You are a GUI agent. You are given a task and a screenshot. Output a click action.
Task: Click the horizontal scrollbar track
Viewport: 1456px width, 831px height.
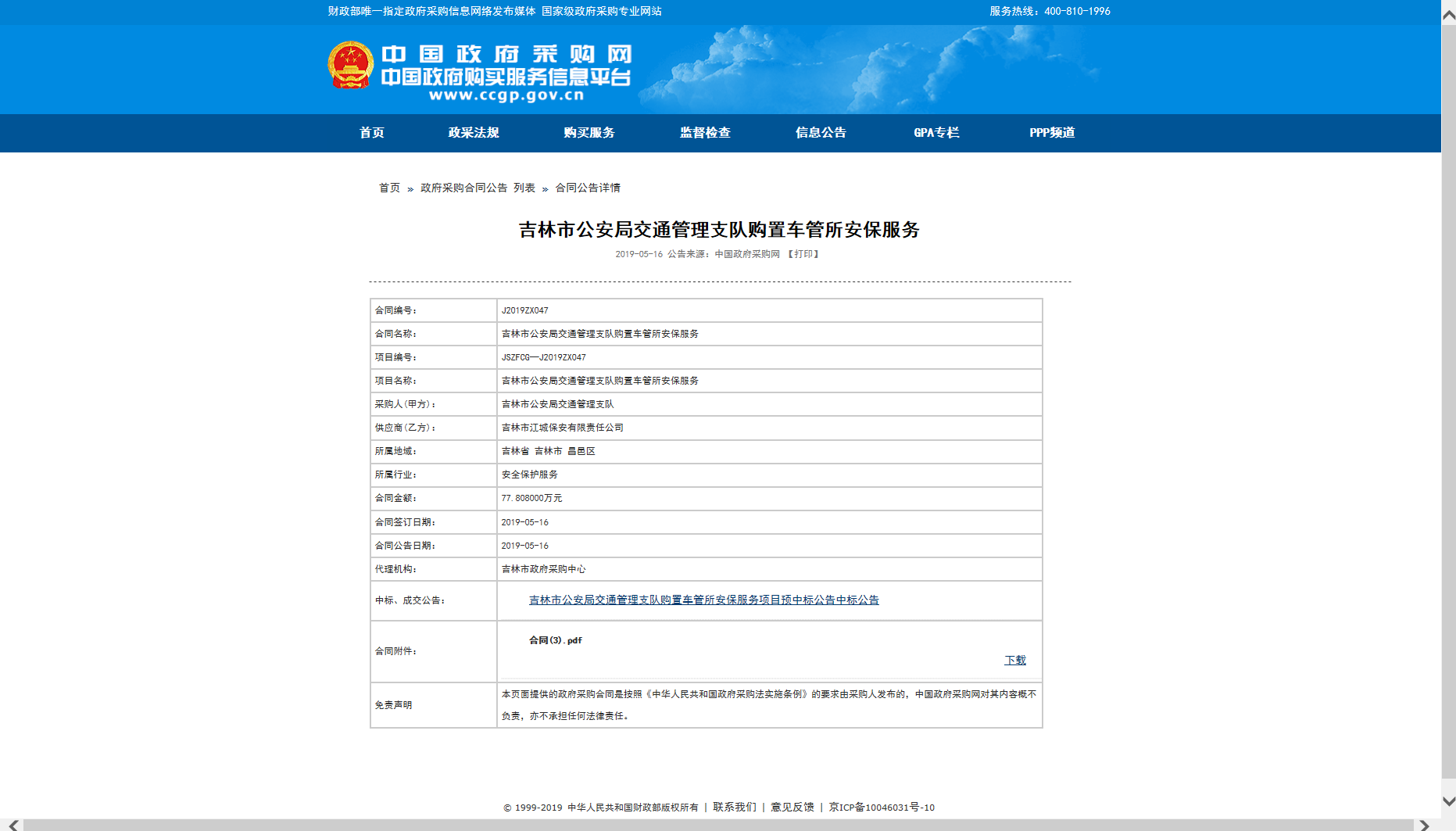(718, 825)
